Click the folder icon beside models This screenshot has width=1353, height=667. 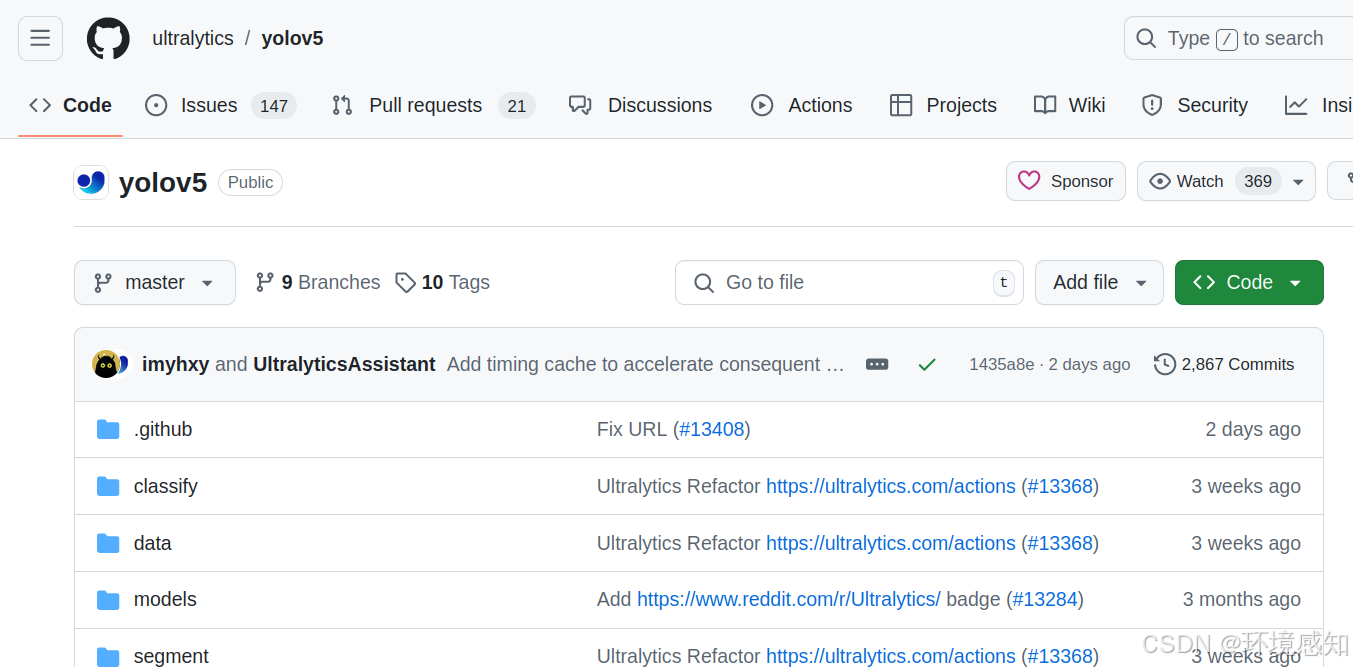(x=108, y=600)
